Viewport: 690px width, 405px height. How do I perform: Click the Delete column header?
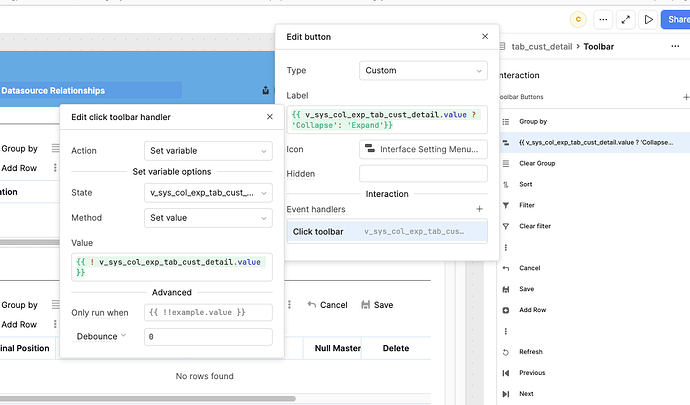(396, 348)
